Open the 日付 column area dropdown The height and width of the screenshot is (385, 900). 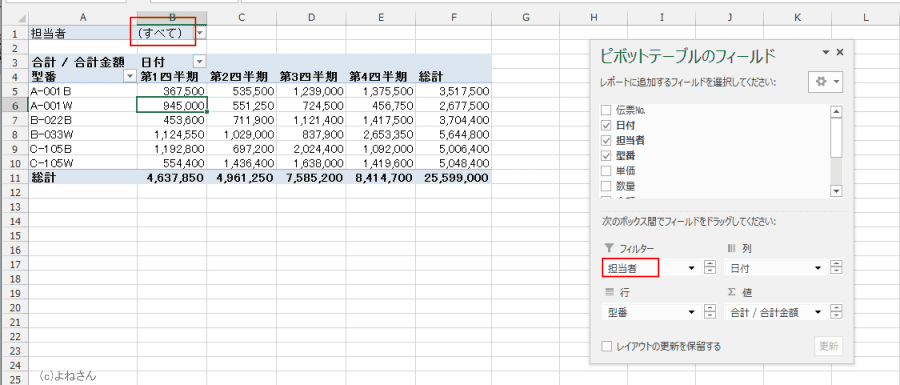(x=818, y=268)
